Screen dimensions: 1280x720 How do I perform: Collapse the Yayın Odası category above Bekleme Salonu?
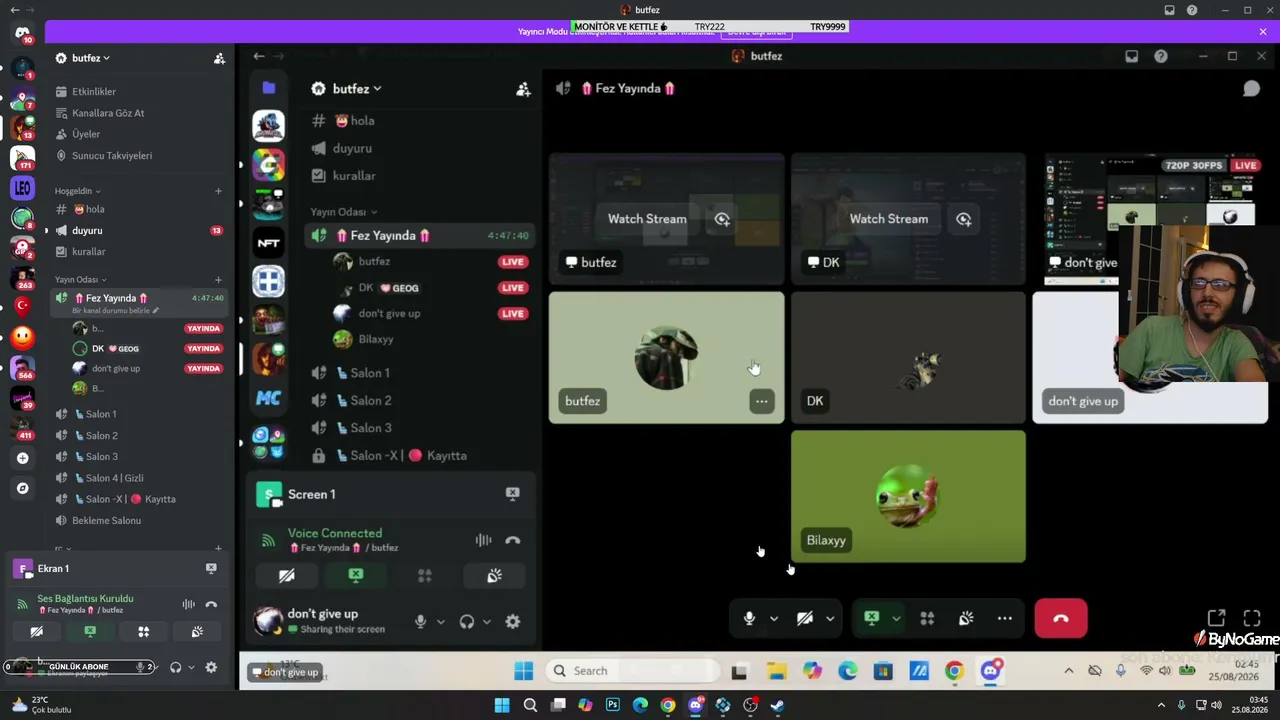tap(81, 280)
